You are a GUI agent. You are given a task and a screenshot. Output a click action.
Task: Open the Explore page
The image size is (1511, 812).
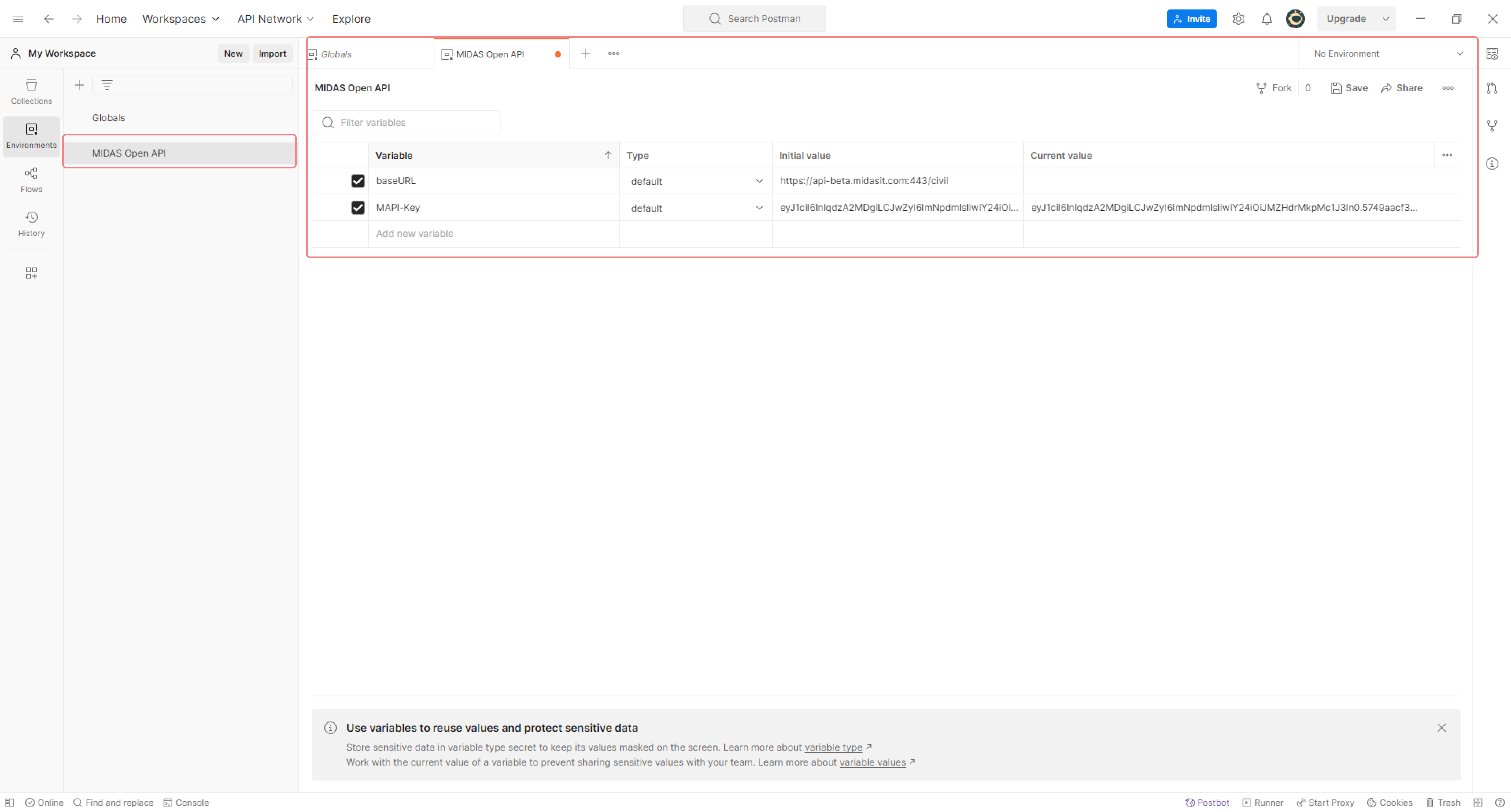click(x=351, y=19)
